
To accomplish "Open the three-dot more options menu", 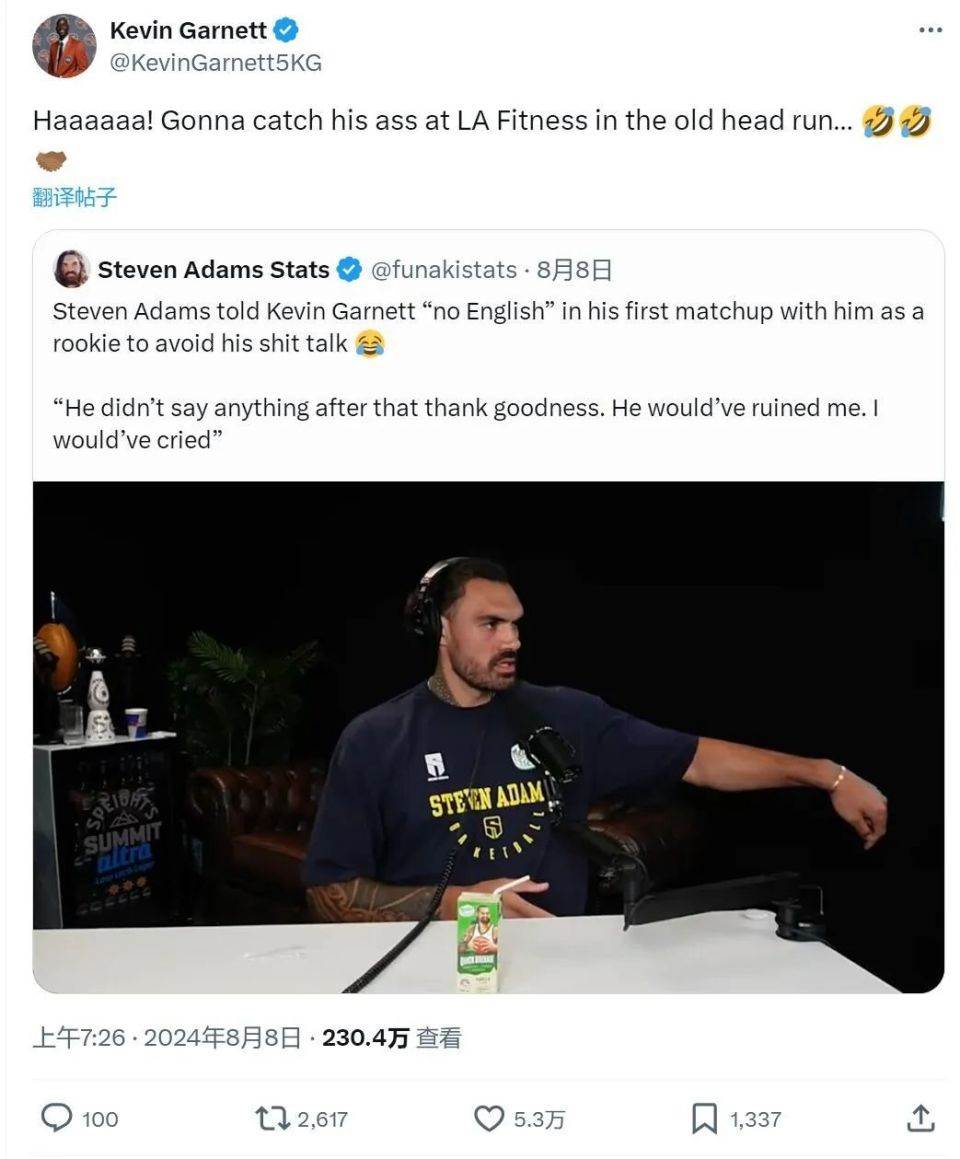I will pos(930,30).
